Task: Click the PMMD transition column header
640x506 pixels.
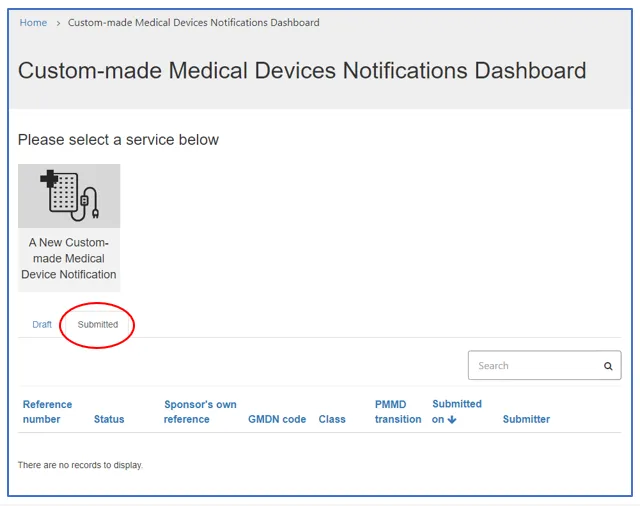Action: (397, 412)
